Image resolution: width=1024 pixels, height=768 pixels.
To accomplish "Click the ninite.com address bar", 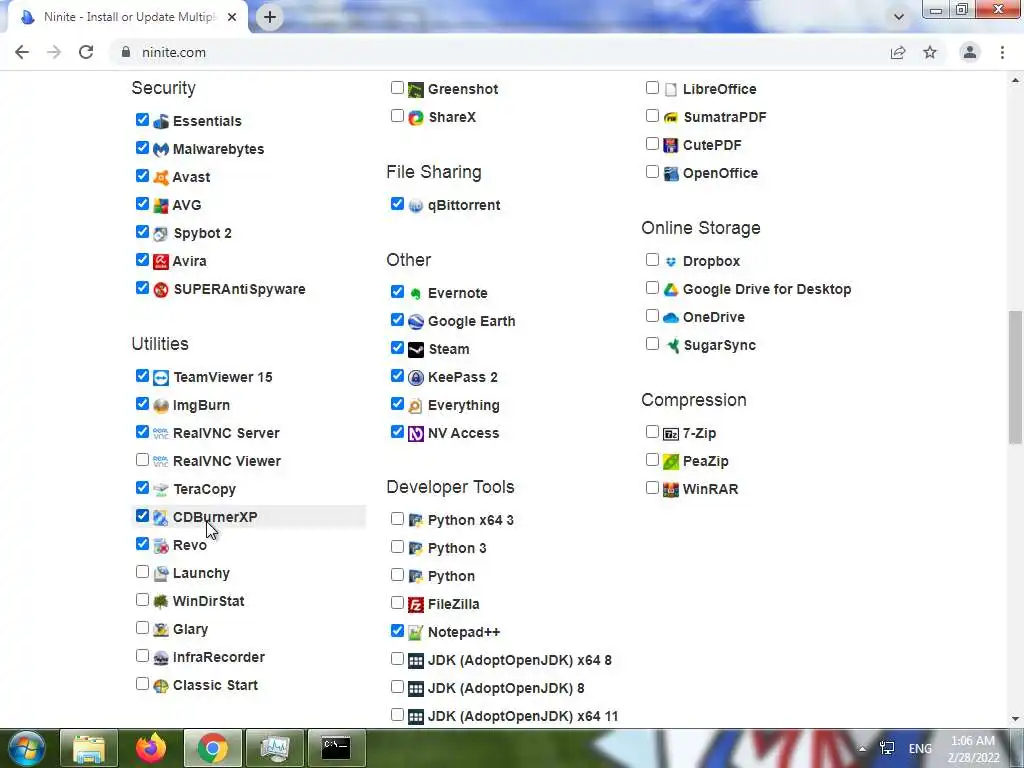I will [500, 52].
